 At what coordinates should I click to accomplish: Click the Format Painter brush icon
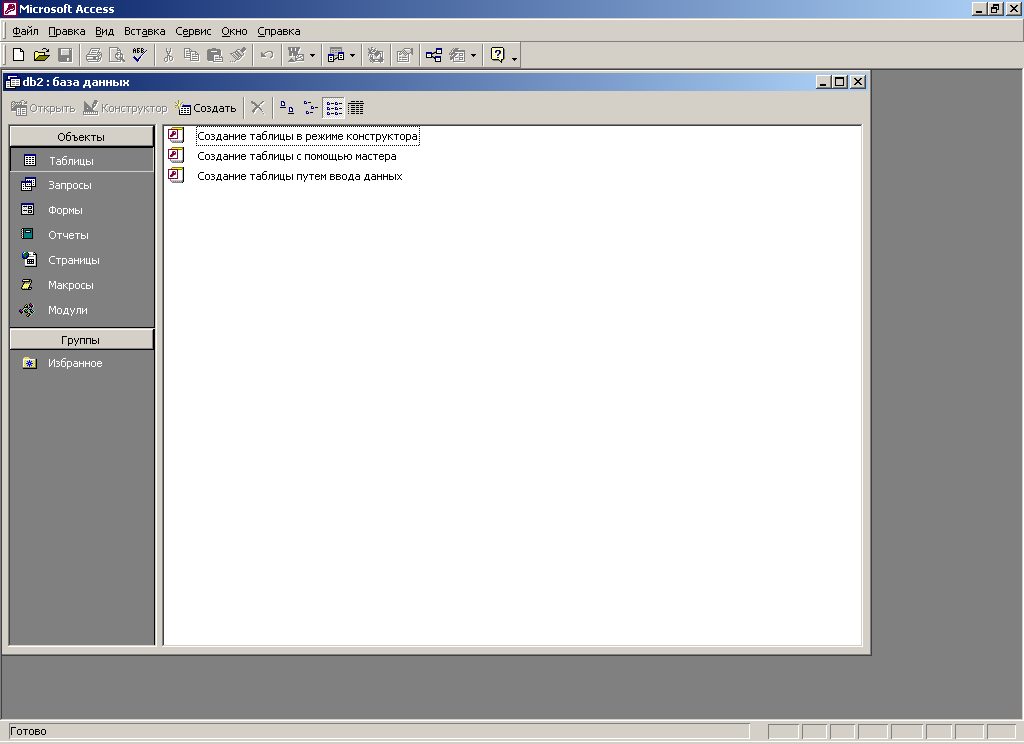point(238,56)
